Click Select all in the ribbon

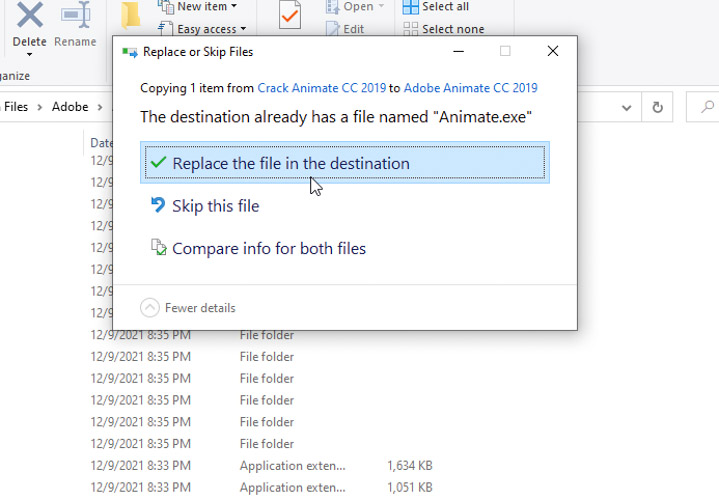[x=436, y=6]
